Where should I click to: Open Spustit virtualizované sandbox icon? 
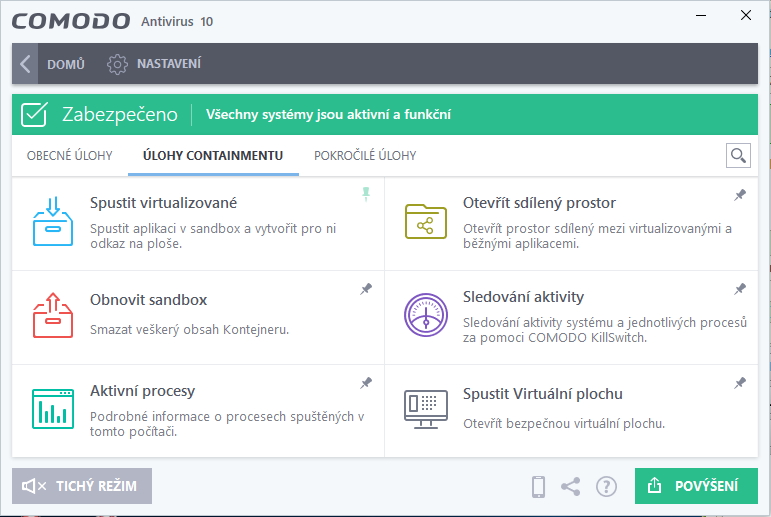pyautogui.click(x=54, y=222)
